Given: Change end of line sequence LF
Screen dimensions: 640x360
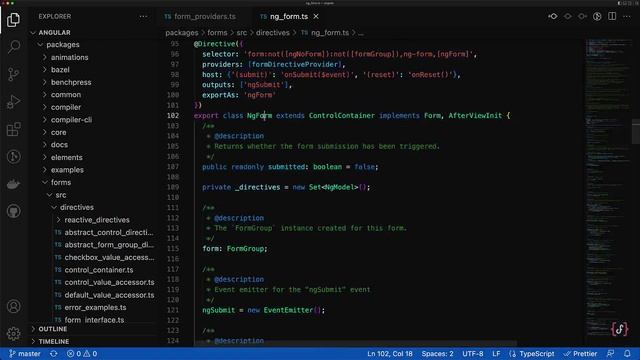Looking at the screenshot, I should pos(496,353).
